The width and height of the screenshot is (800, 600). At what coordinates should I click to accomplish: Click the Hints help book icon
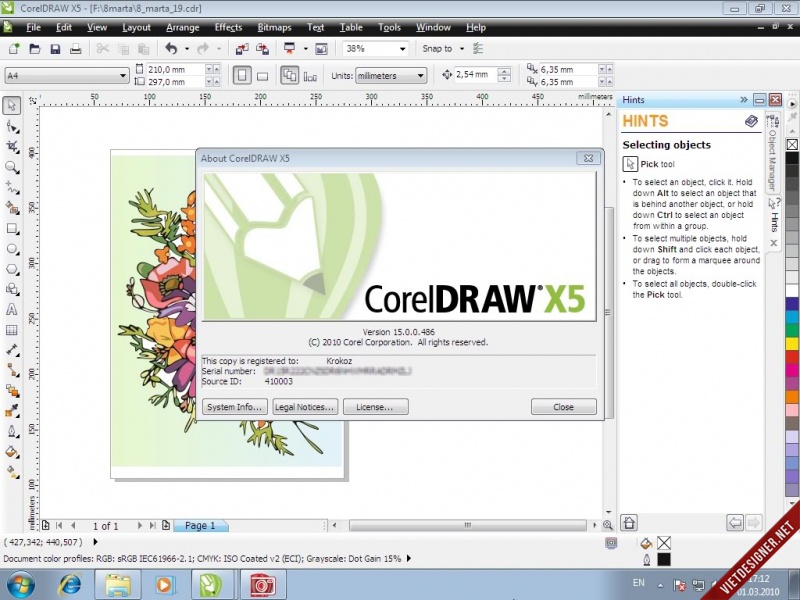752,121
